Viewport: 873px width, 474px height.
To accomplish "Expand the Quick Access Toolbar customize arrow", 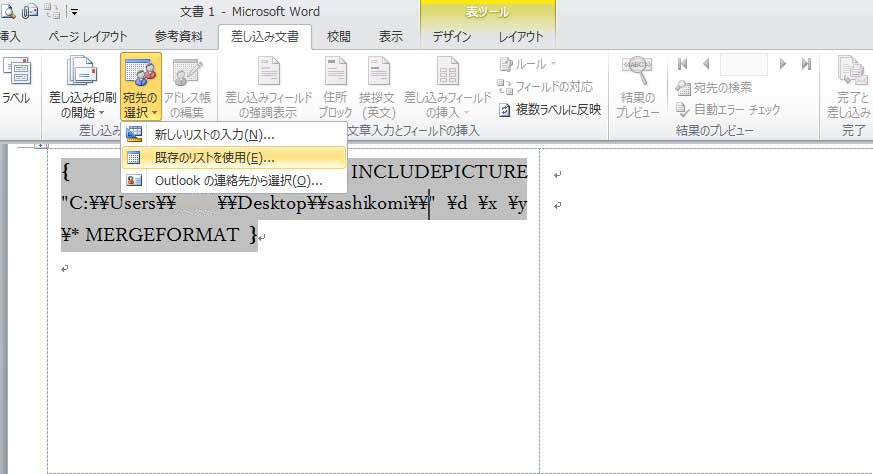I will coord(74,12).
